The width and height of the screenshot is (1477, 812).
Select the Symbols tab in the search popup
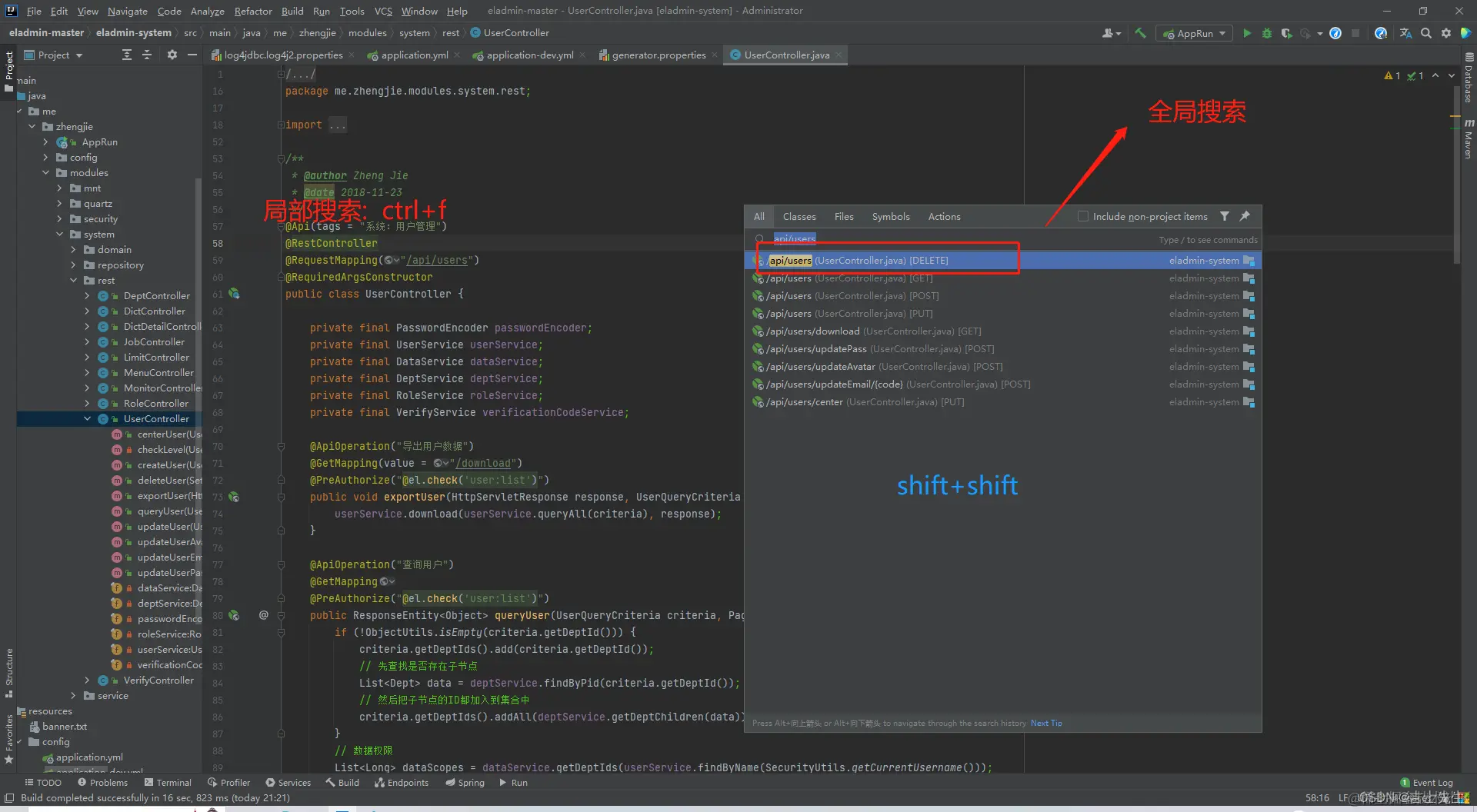tap(891, 216)
